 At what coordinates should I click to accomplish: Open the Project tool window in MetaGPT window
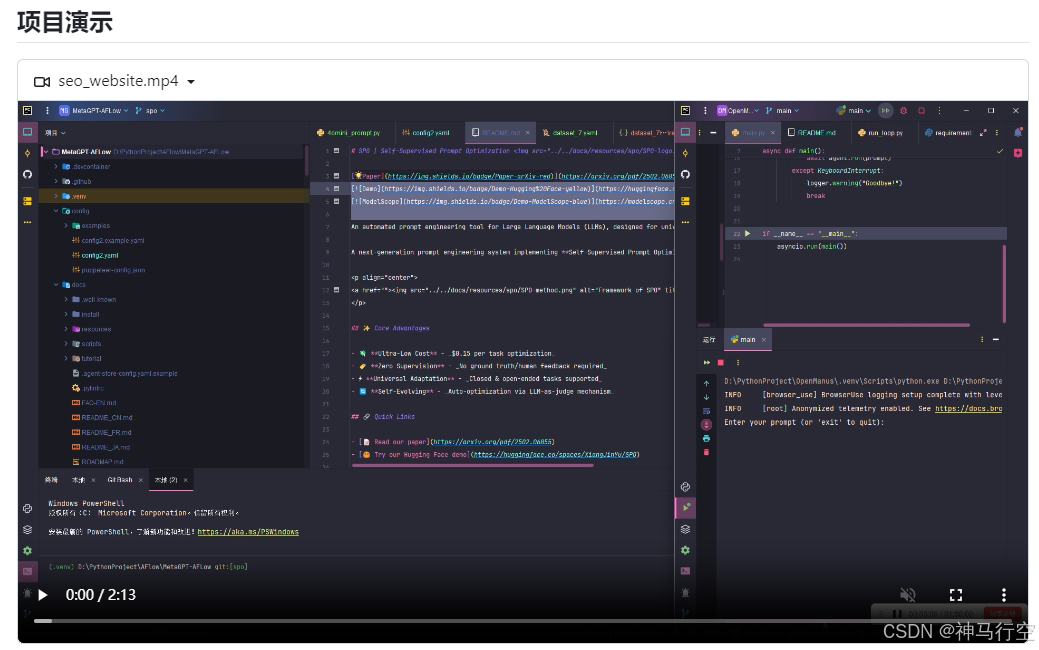click(27, 132)
